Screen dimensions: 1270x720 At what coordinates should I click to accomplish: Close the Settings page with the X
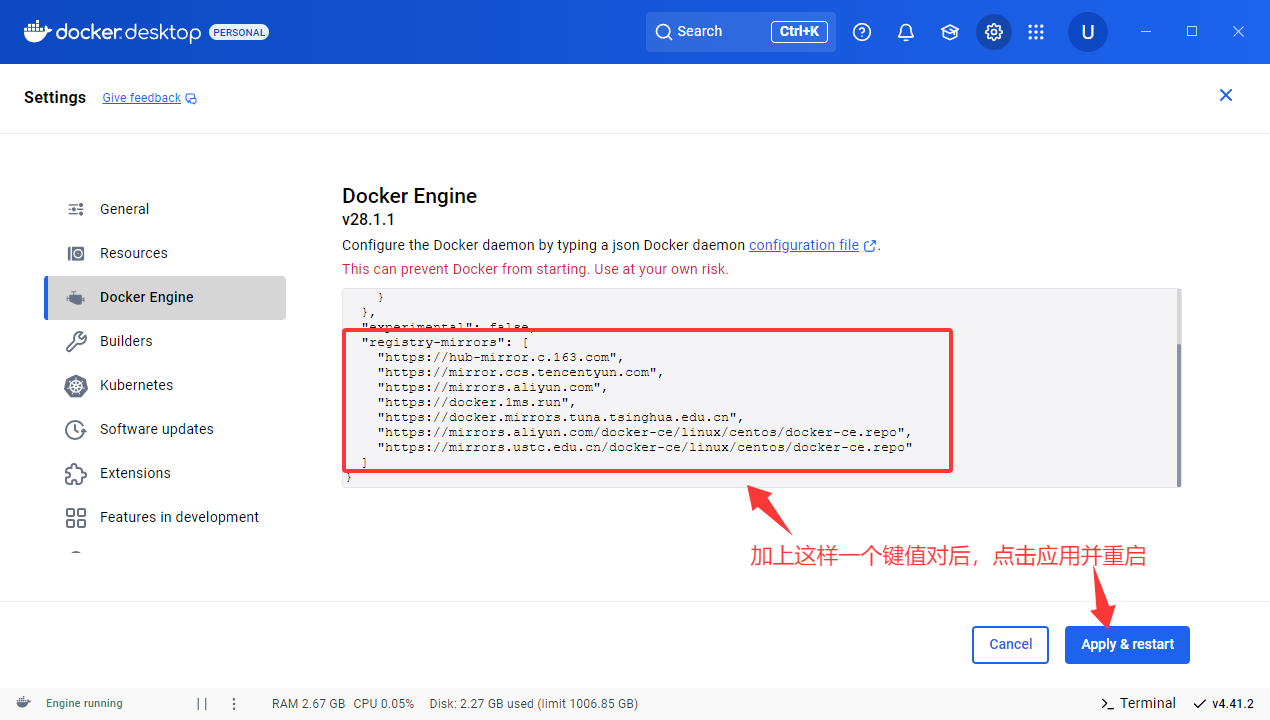[1226, 95]
